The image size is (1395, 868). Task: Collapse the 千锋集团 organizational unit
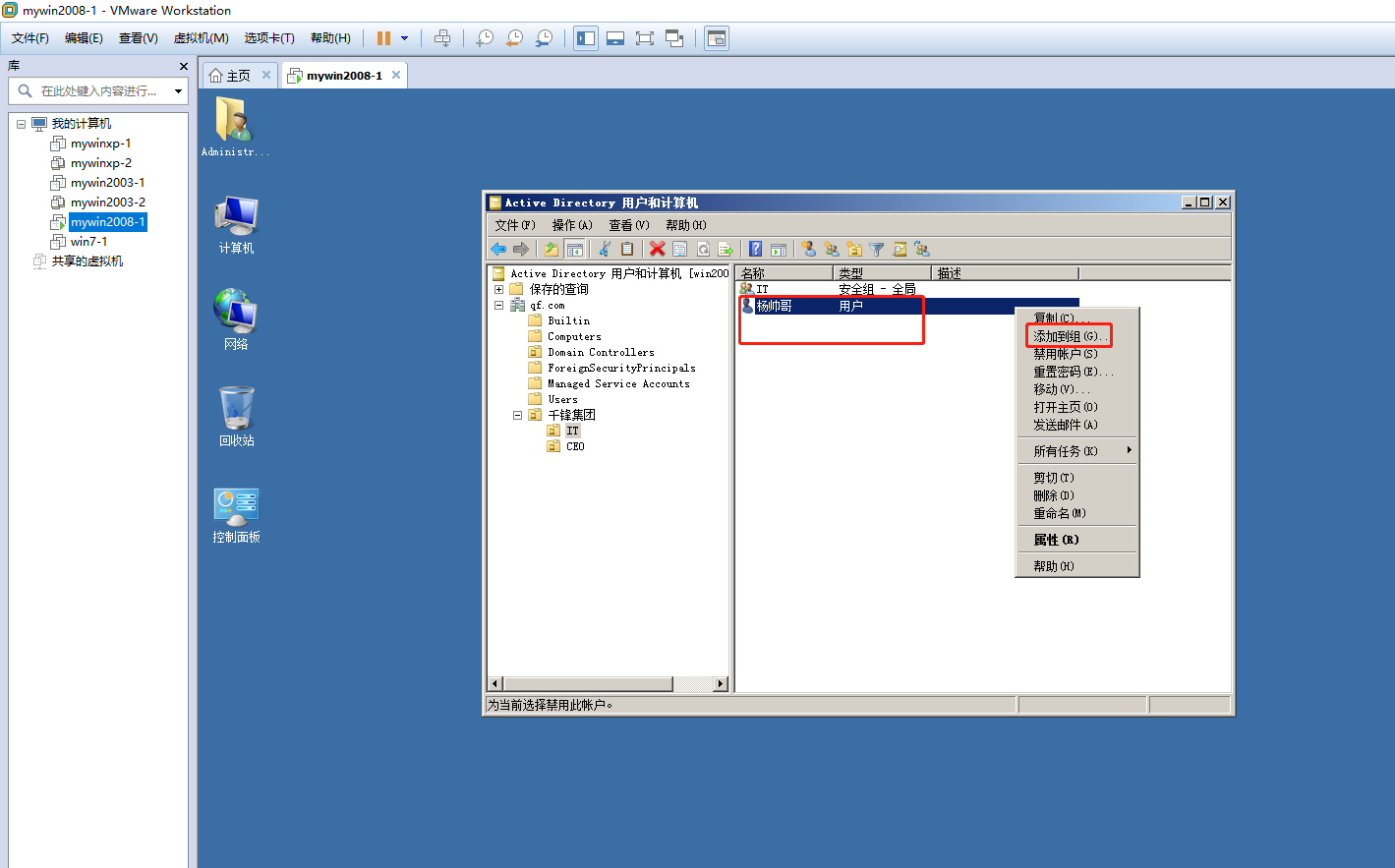[517, 415]
